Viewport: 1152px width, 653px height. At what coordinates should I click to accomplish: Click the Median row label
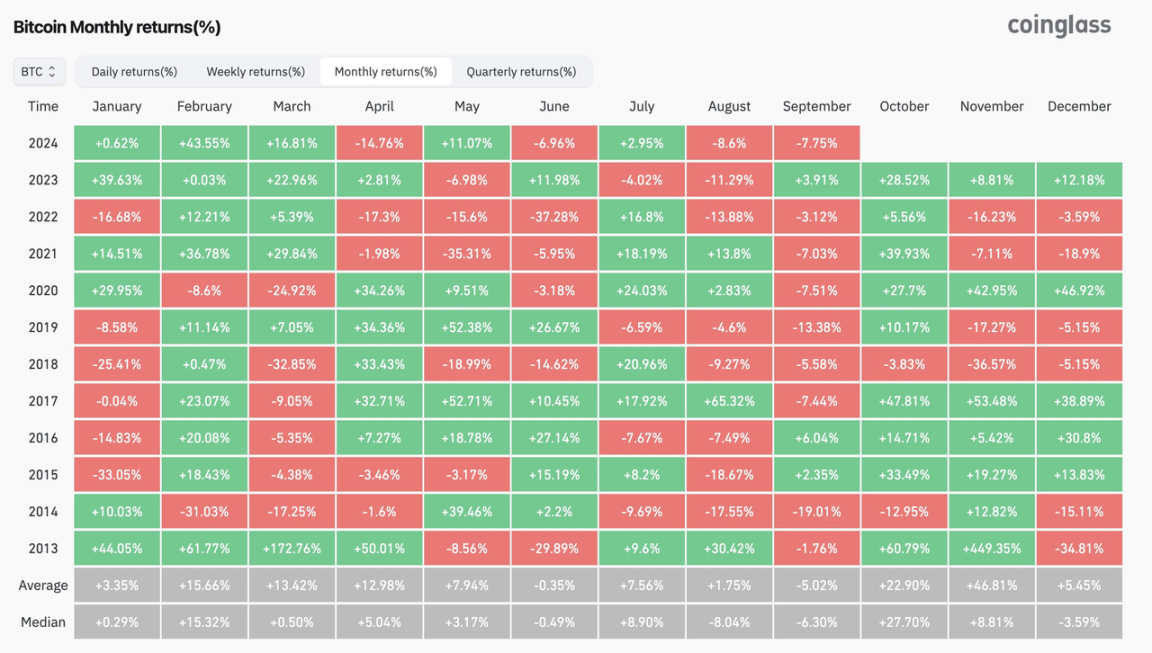click(43, 622)
